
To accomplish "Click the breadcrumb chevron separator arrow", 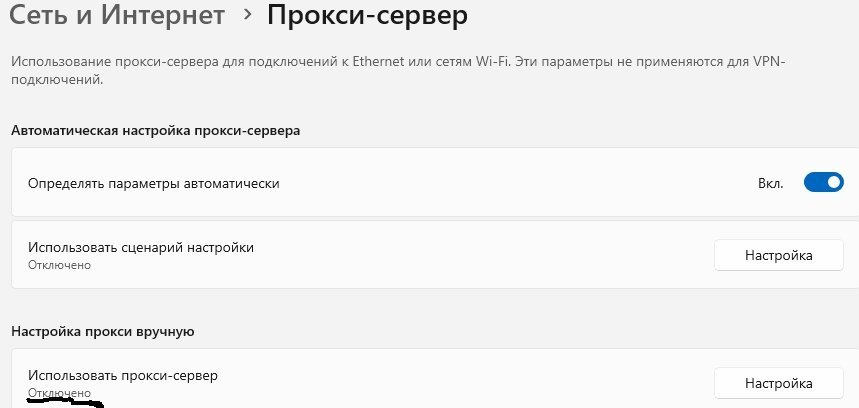I will click(248, 15).
